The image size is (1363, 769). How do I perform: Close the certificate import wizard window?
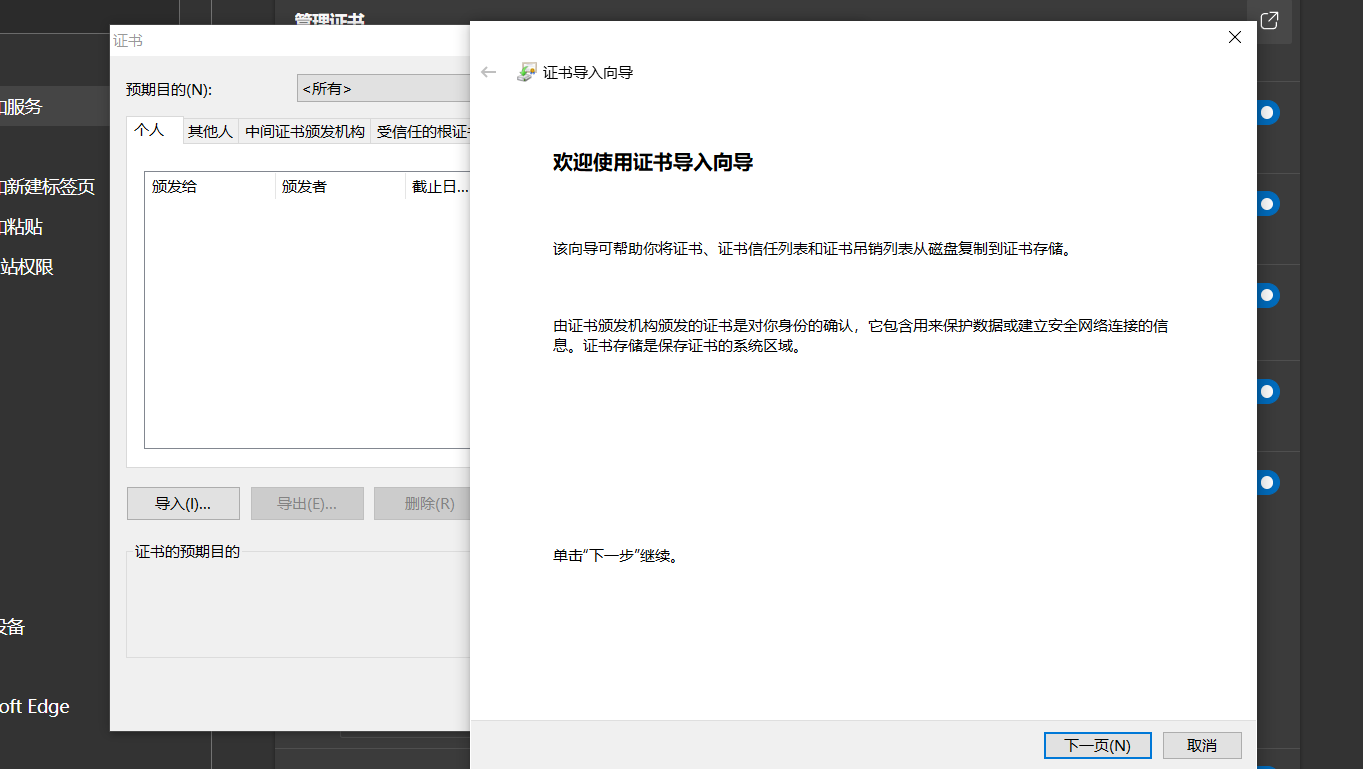click(x=1234, y=37)
